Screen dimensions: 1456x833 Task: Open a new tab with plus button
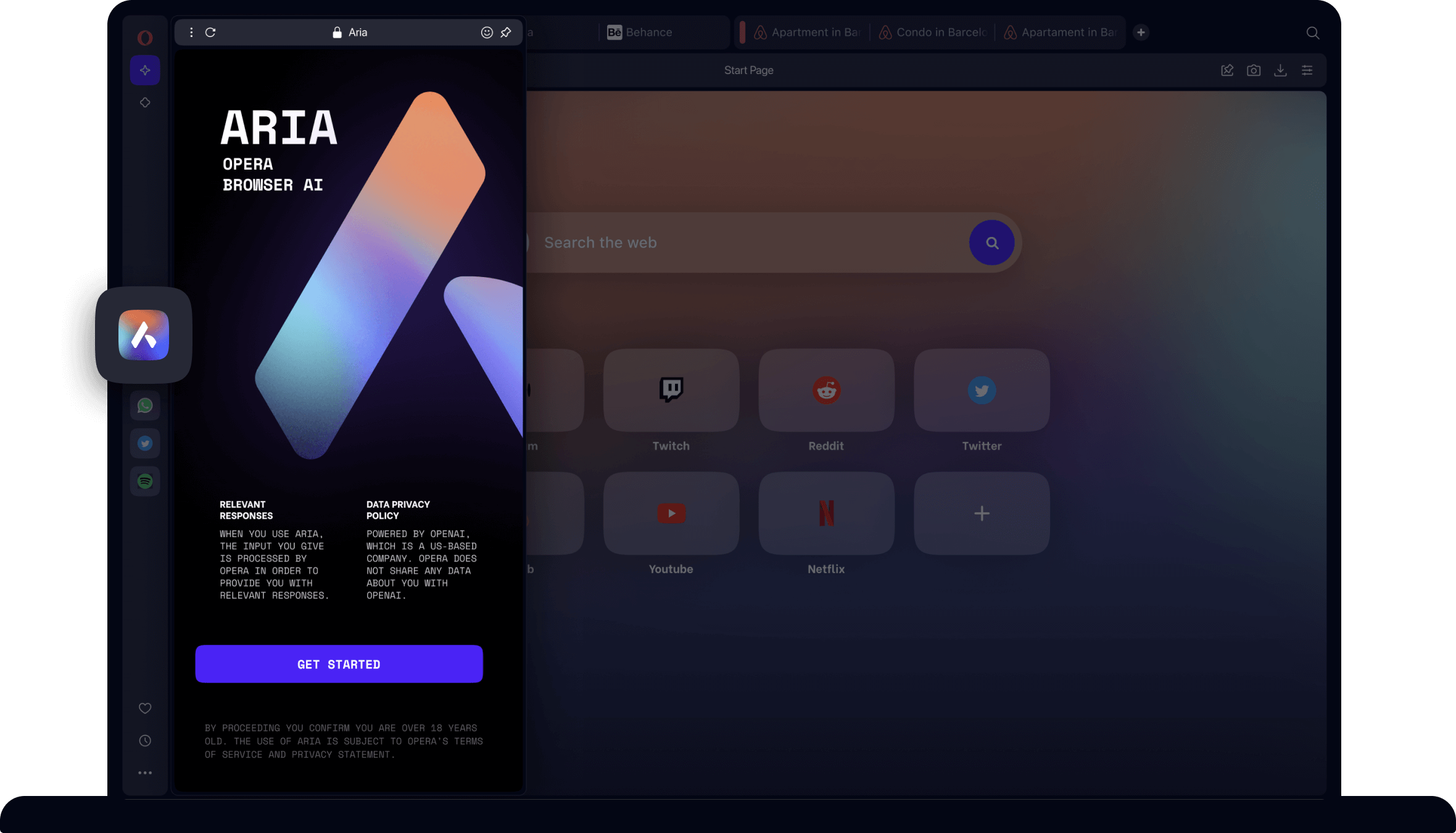click(1141, 32)
